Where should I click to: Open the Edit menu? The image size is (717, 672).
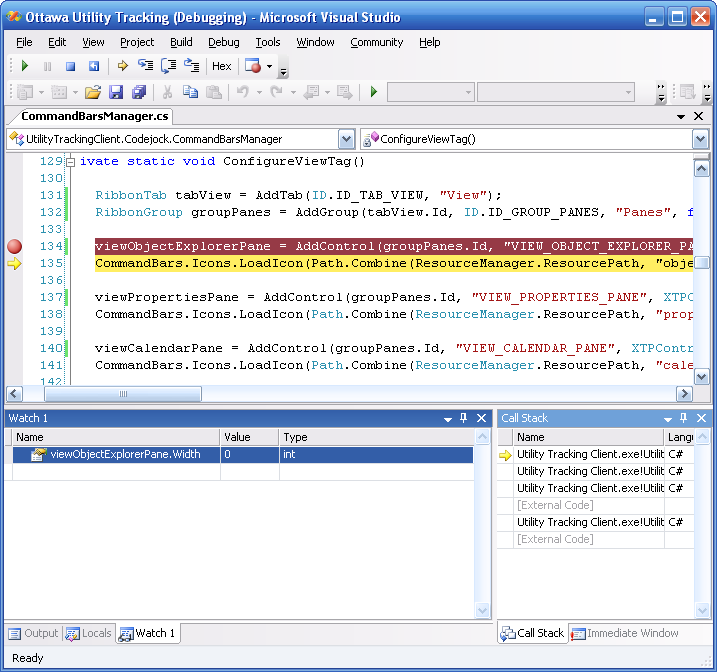[57, 42]
